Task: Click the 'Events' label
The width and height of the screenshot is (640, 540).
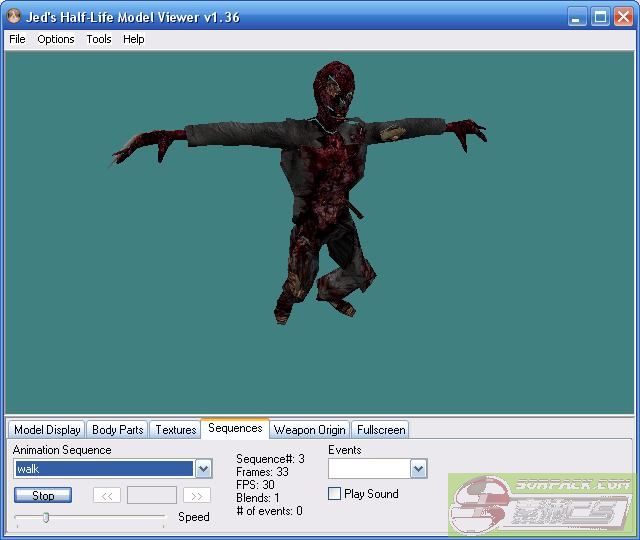Action: tap(345, 450)
